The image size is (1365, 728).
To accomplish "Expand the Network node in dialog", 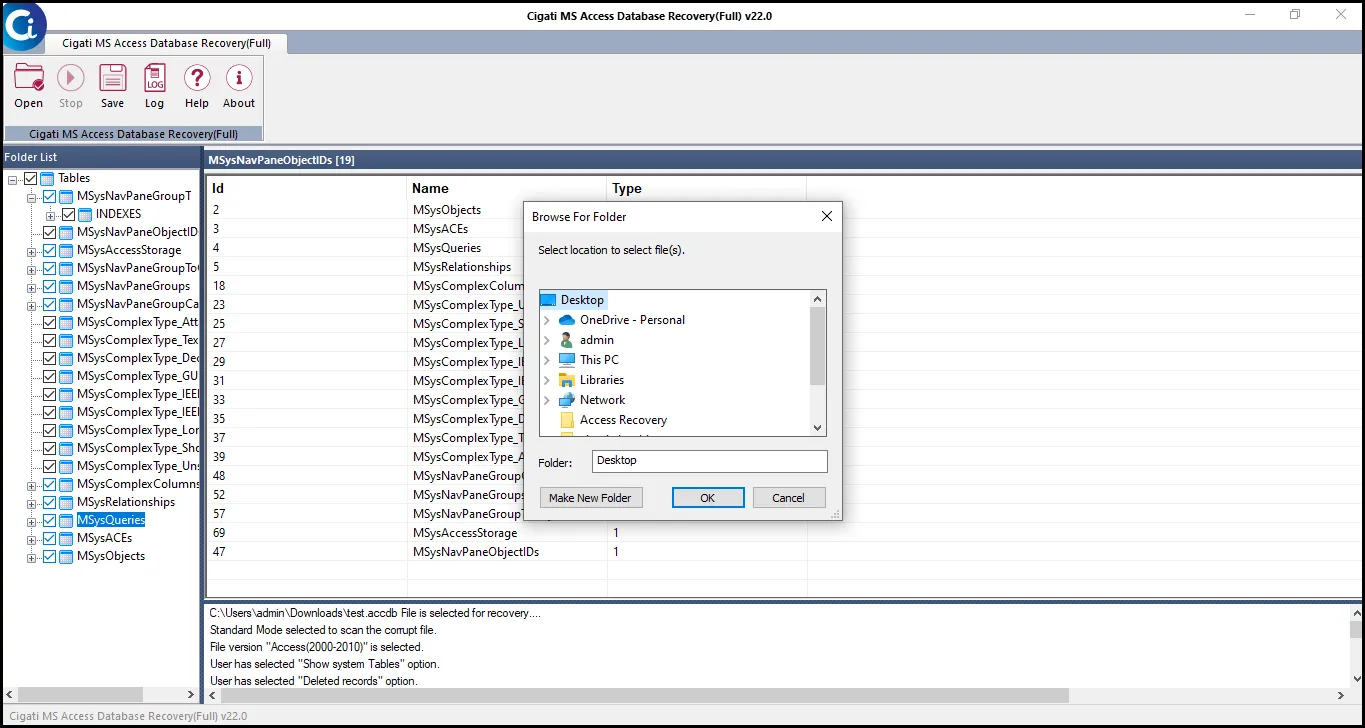I will [x=547, y=400].
